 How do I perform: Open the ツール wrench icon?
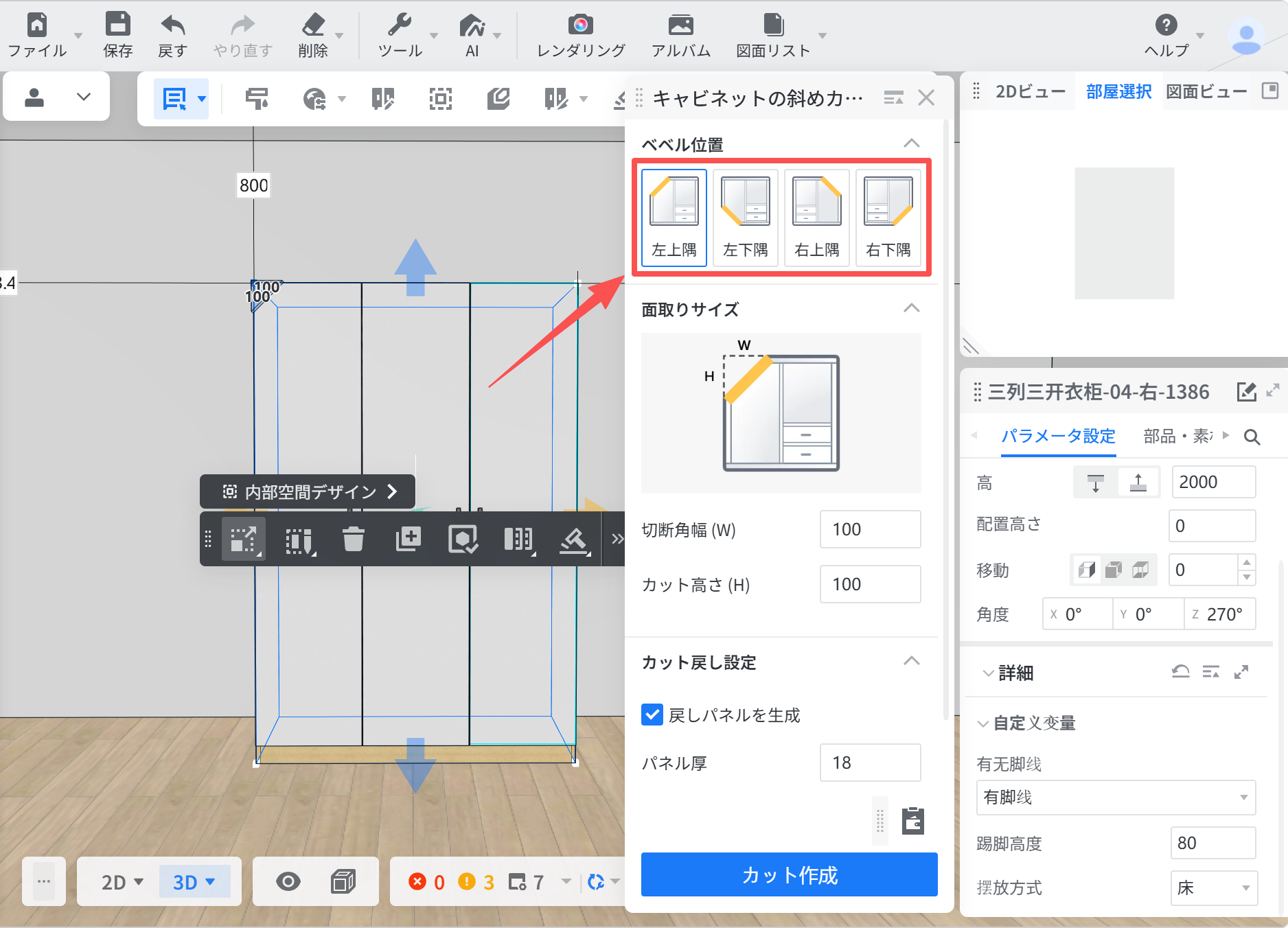[400, 25]
